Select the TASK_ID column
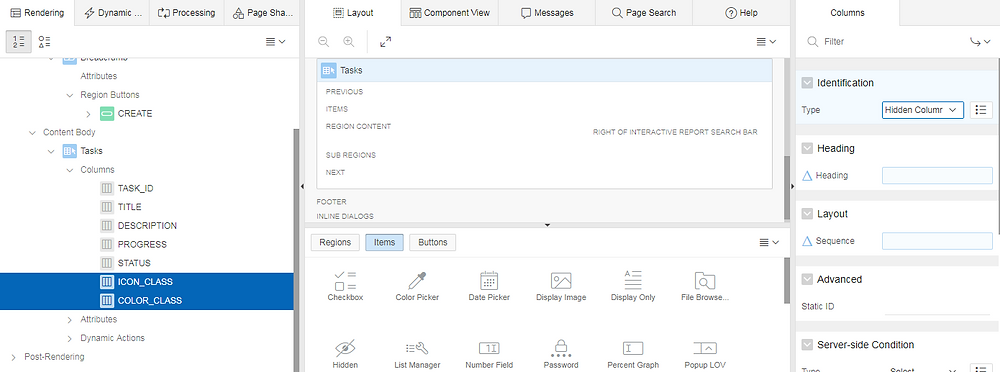Viewport: 1000px width, 372px height. (x=135, y=188)
